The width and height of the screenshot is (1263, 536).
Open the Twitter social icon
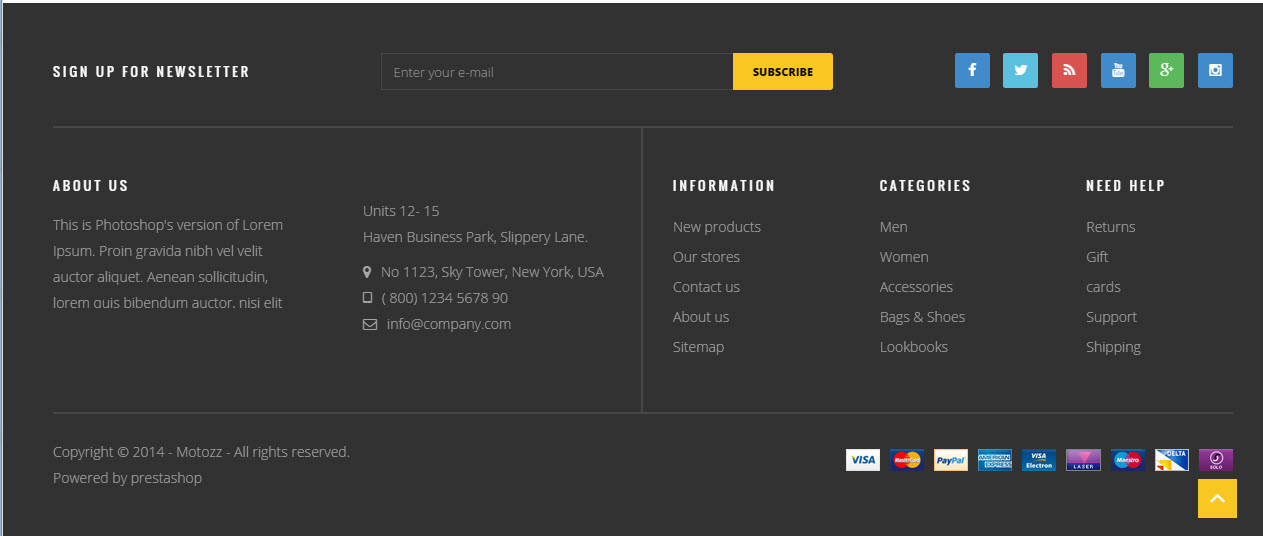pos(1020,71)
